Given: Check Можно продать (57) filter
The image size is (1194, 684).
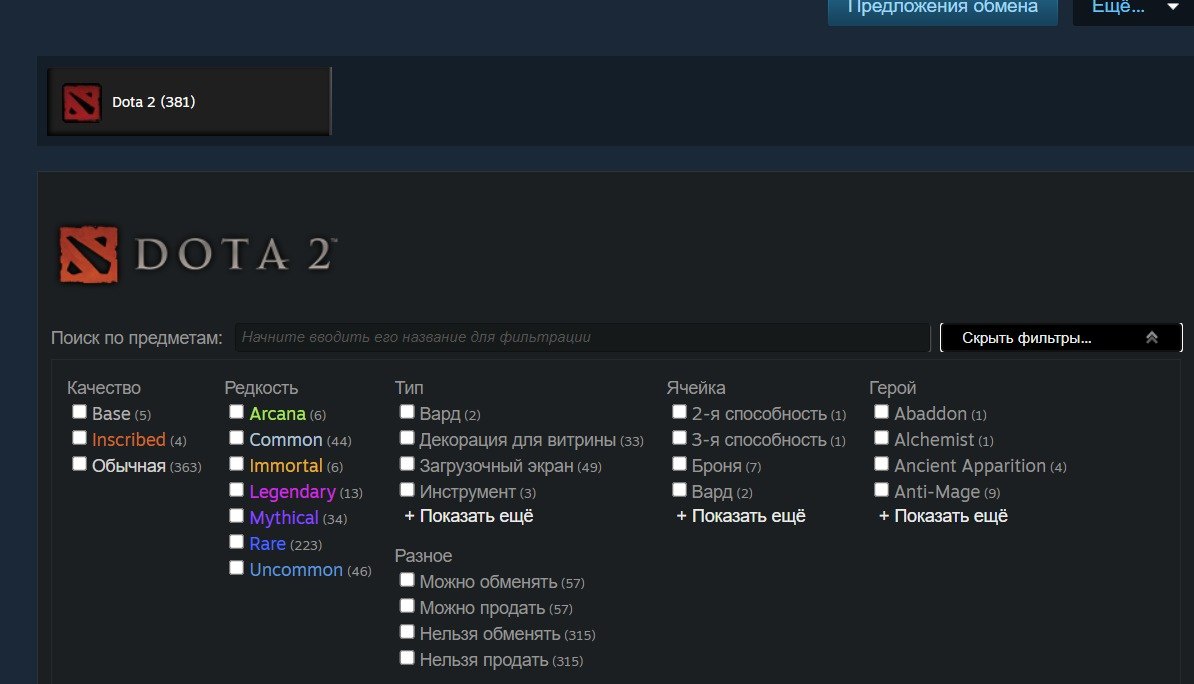Looking at the screenshot, I should pyautogui.click(x=407, y=606).
